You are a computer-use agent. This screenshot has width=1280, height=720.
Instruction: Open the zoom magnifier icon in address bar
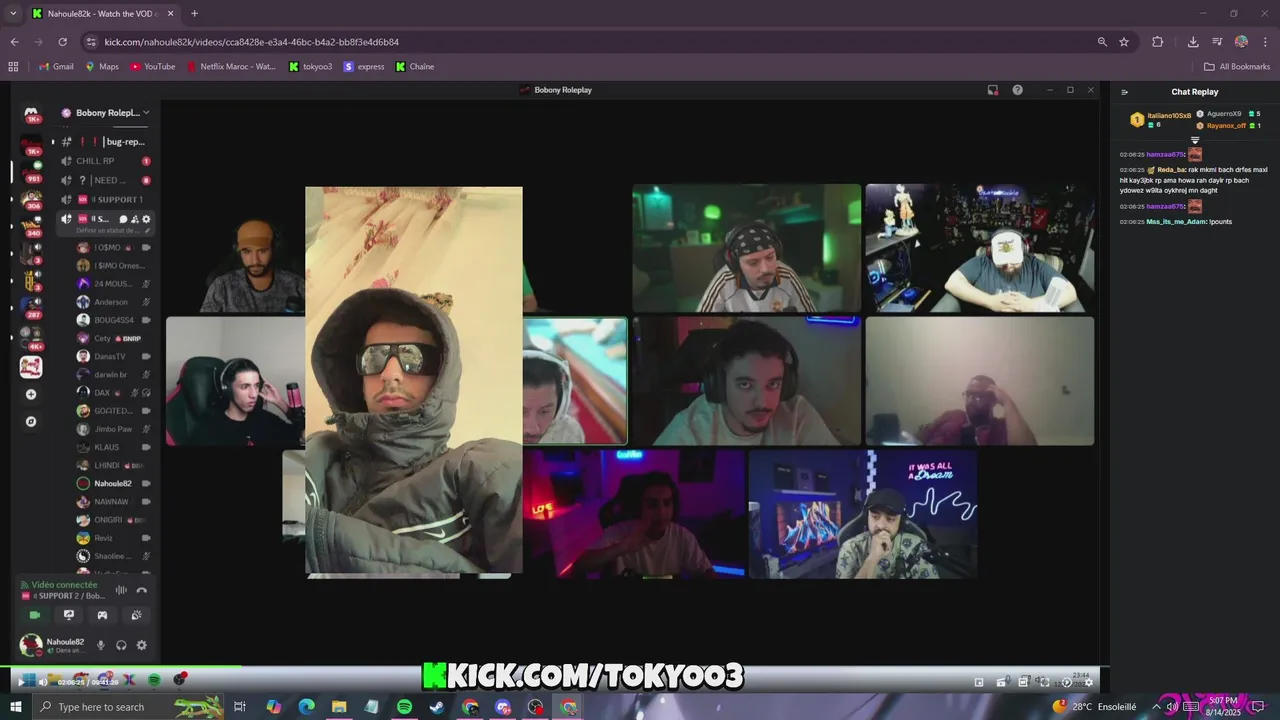point(1102,42)
